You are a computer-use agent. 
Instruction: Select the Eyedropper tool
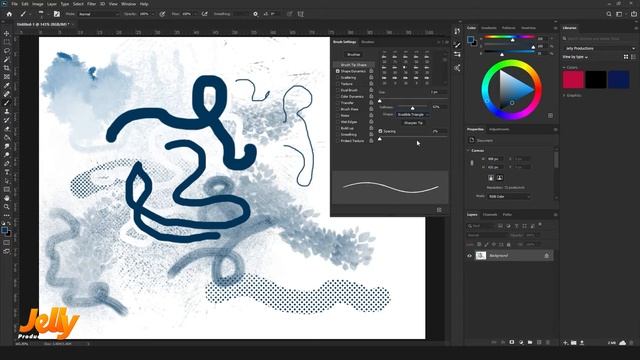[x=7, y=85]
